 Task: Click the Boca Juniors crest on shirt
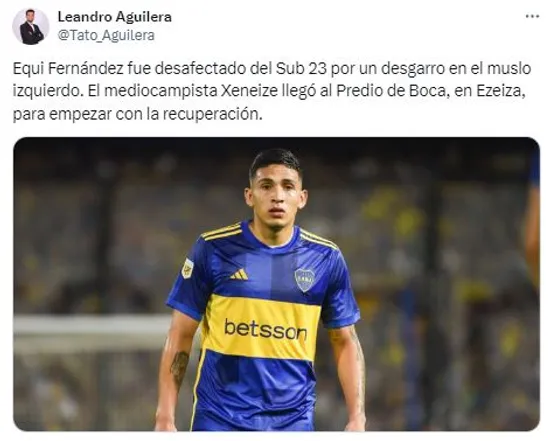[x=304, y=280]
